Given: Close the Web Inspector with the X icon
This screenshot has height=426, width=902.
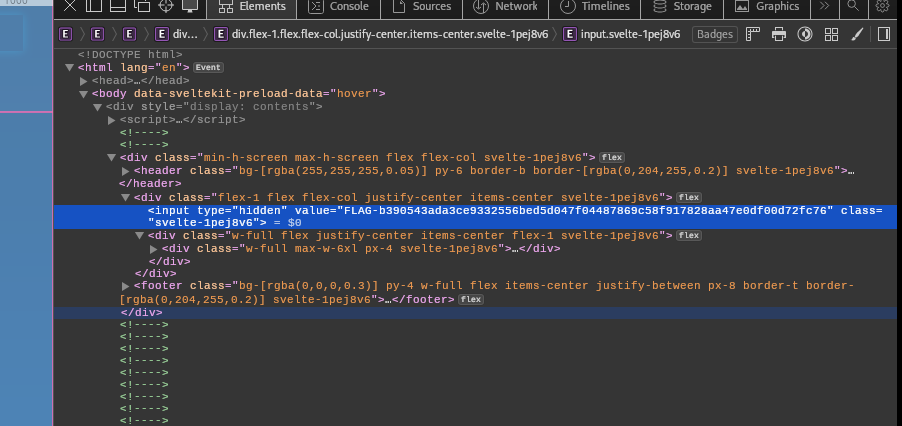Looking at the screenshot, I should point(69,6).
